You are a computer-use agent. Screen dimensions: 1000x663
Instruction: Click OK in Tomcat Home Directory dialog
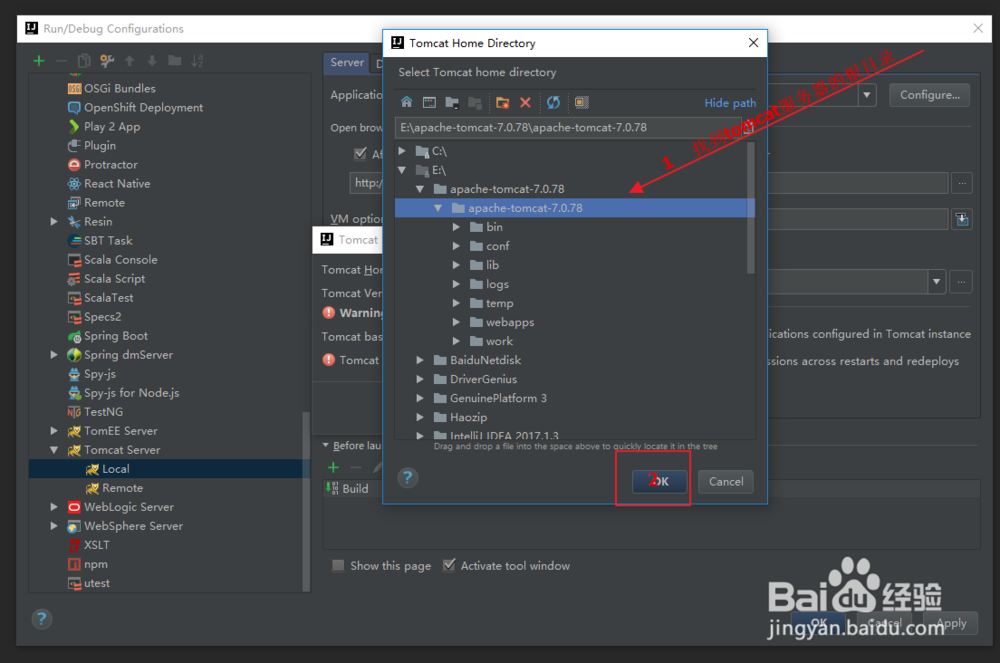[x=659, y=481]
